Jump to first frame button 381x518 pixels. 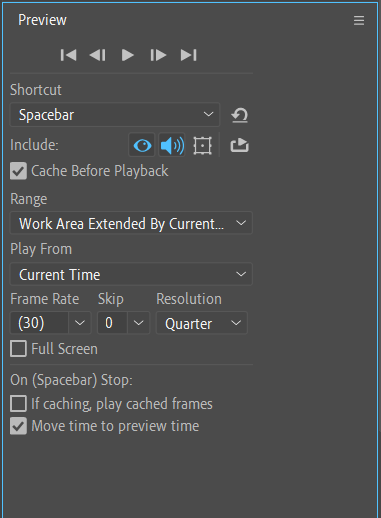pyautogui.click(x=68, y=55)
